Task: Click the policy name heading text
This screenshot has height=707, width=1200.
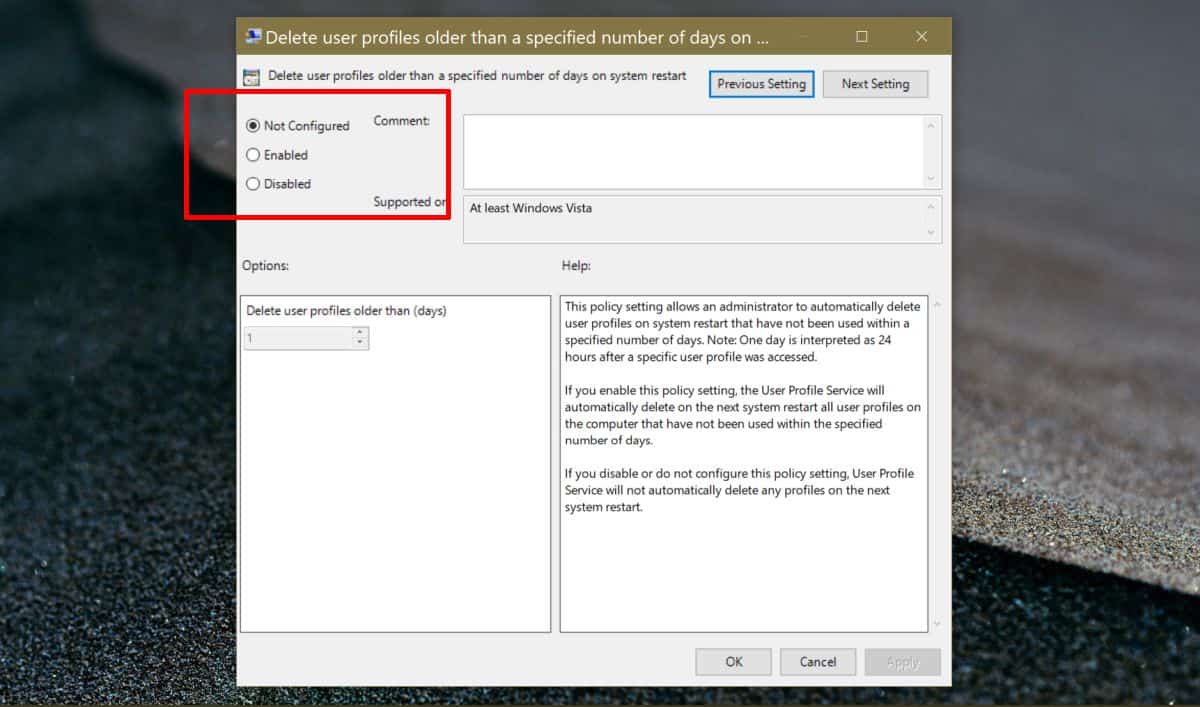Action: 477,76
